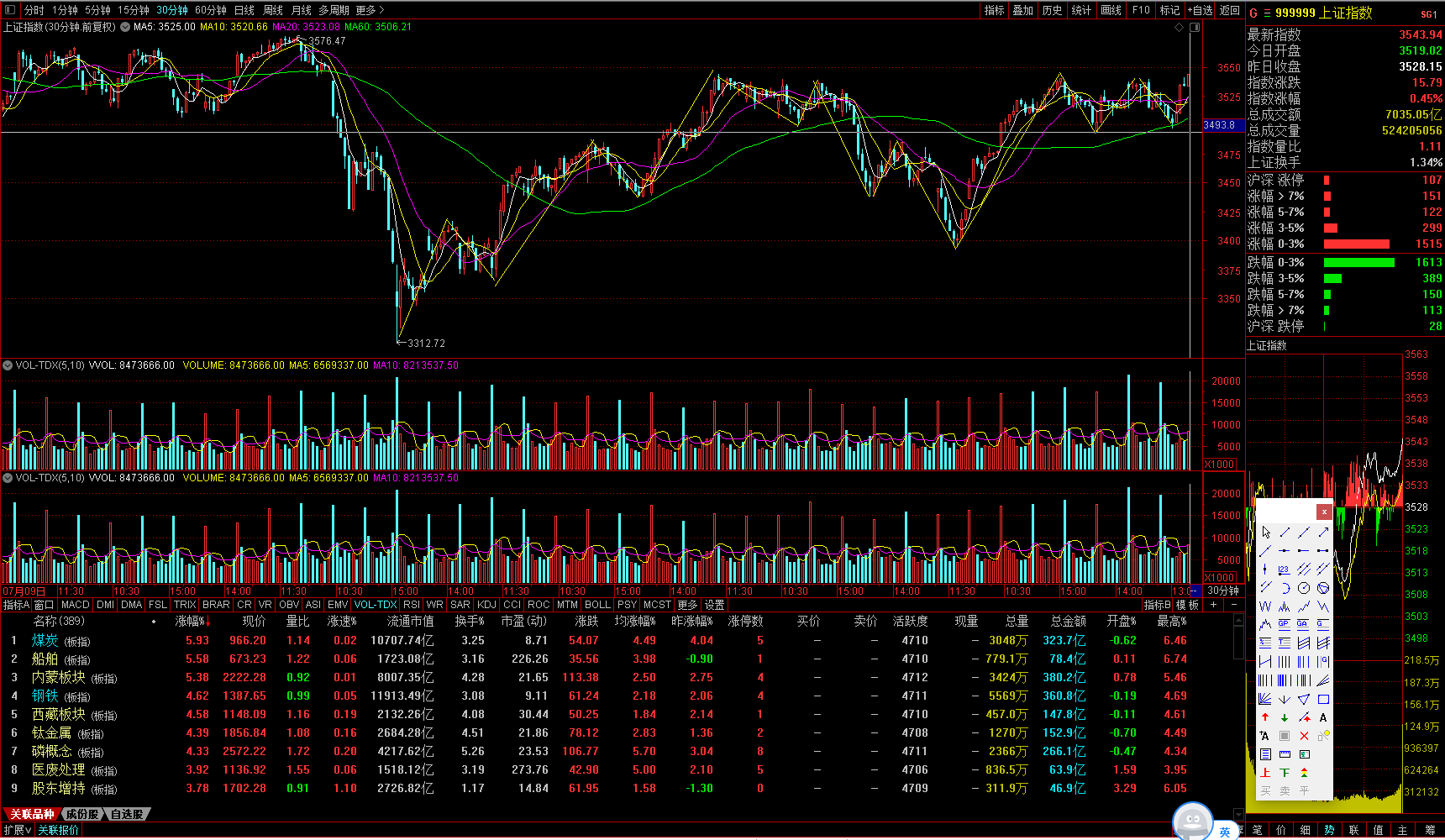Select the price label 123 tool
This screenshot has width=1445, height=840.
(1285, 570)
